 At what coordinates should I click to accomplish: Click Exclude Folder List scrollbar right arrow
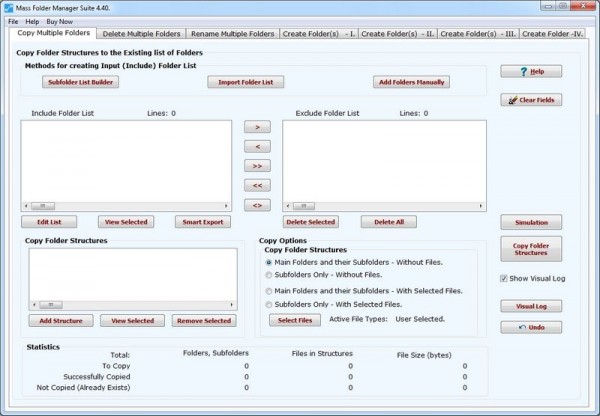(x=481, y=206)
